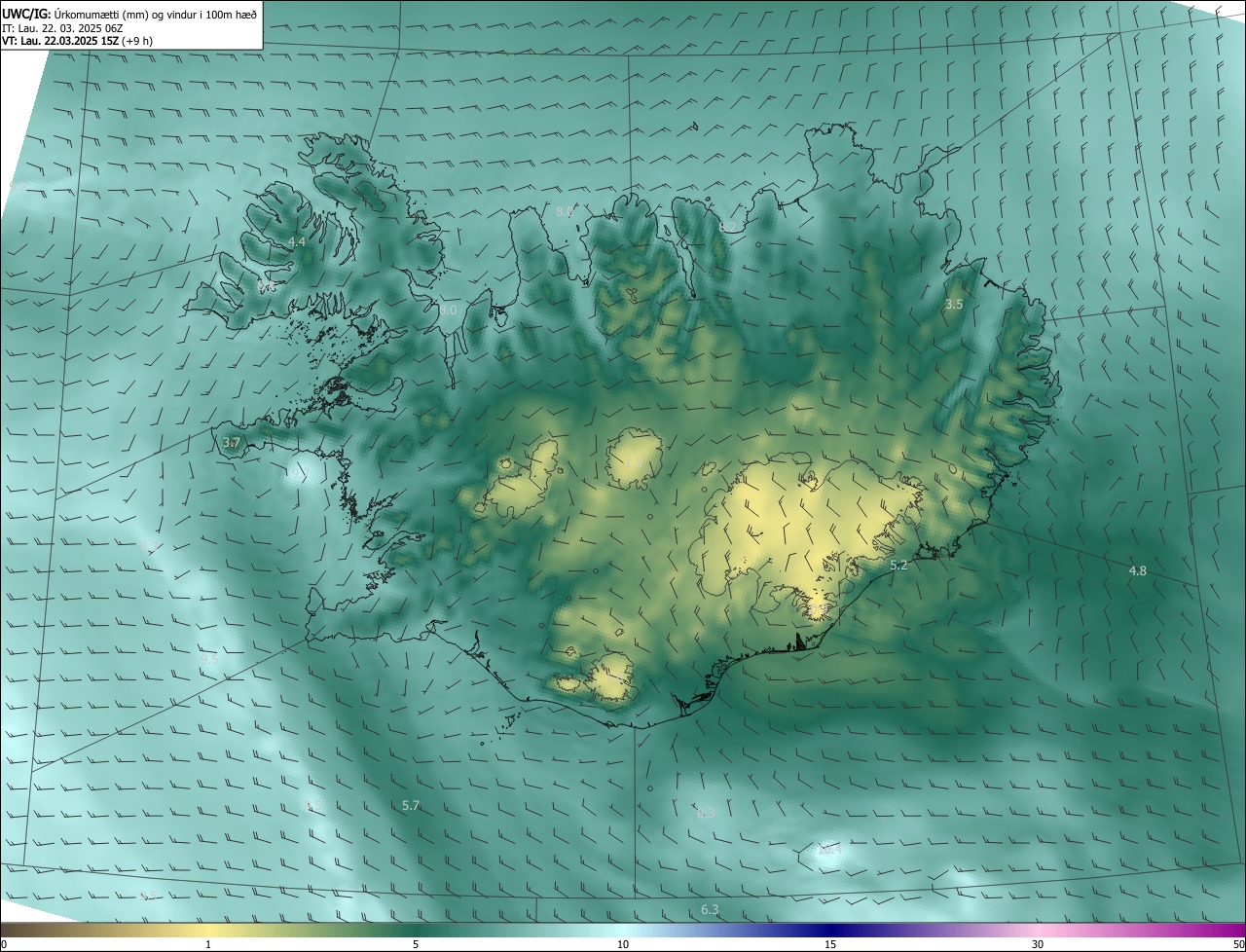
Task: Click the title 'Úrkomumætti (mm) og vindur í 100m hæð'
Action: [x=155, y=14]
